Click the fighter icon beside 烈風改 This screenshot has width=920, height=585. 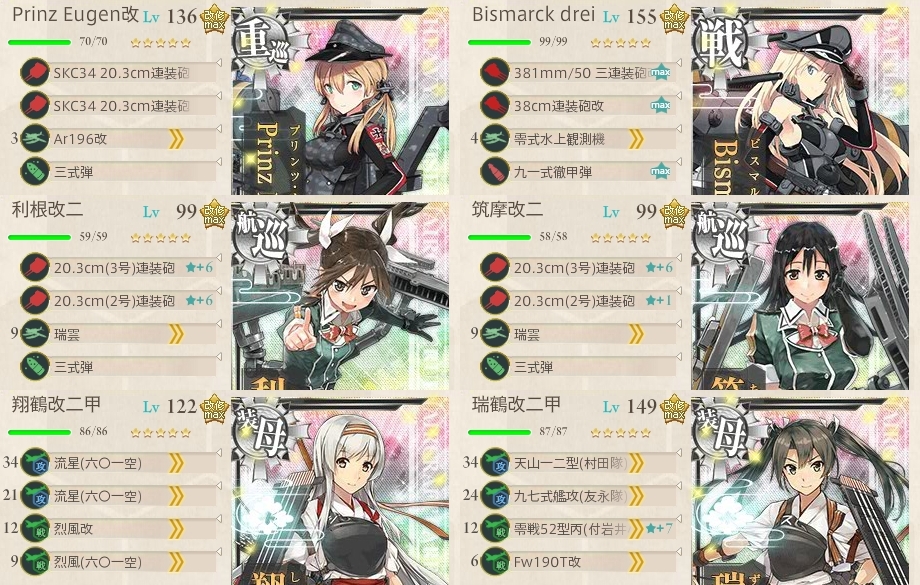(x=35, y=528)
